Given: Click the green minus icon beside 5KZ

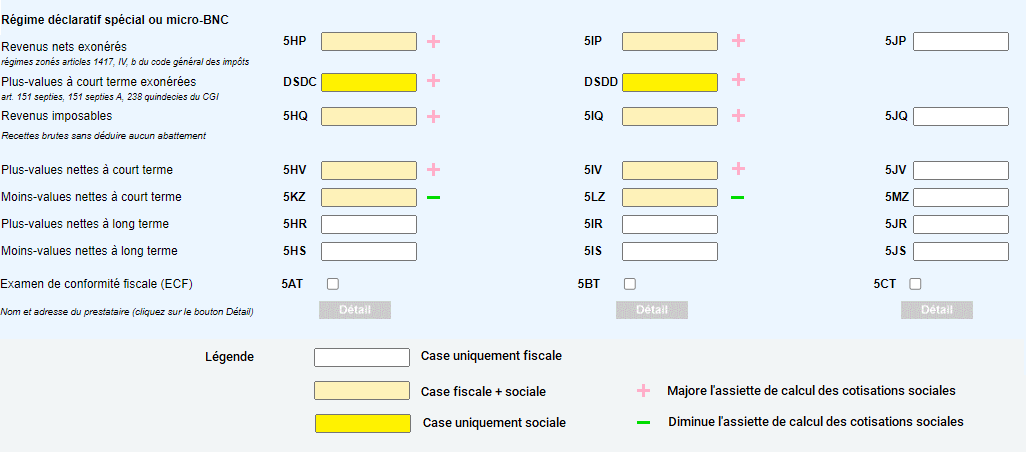Looking at the screenshot, I should (433, 197).
